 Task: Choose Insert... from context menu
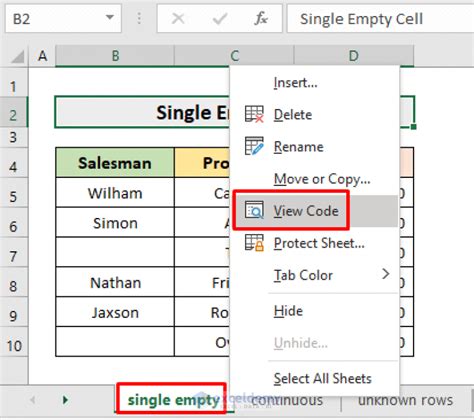tap(315, 82)
